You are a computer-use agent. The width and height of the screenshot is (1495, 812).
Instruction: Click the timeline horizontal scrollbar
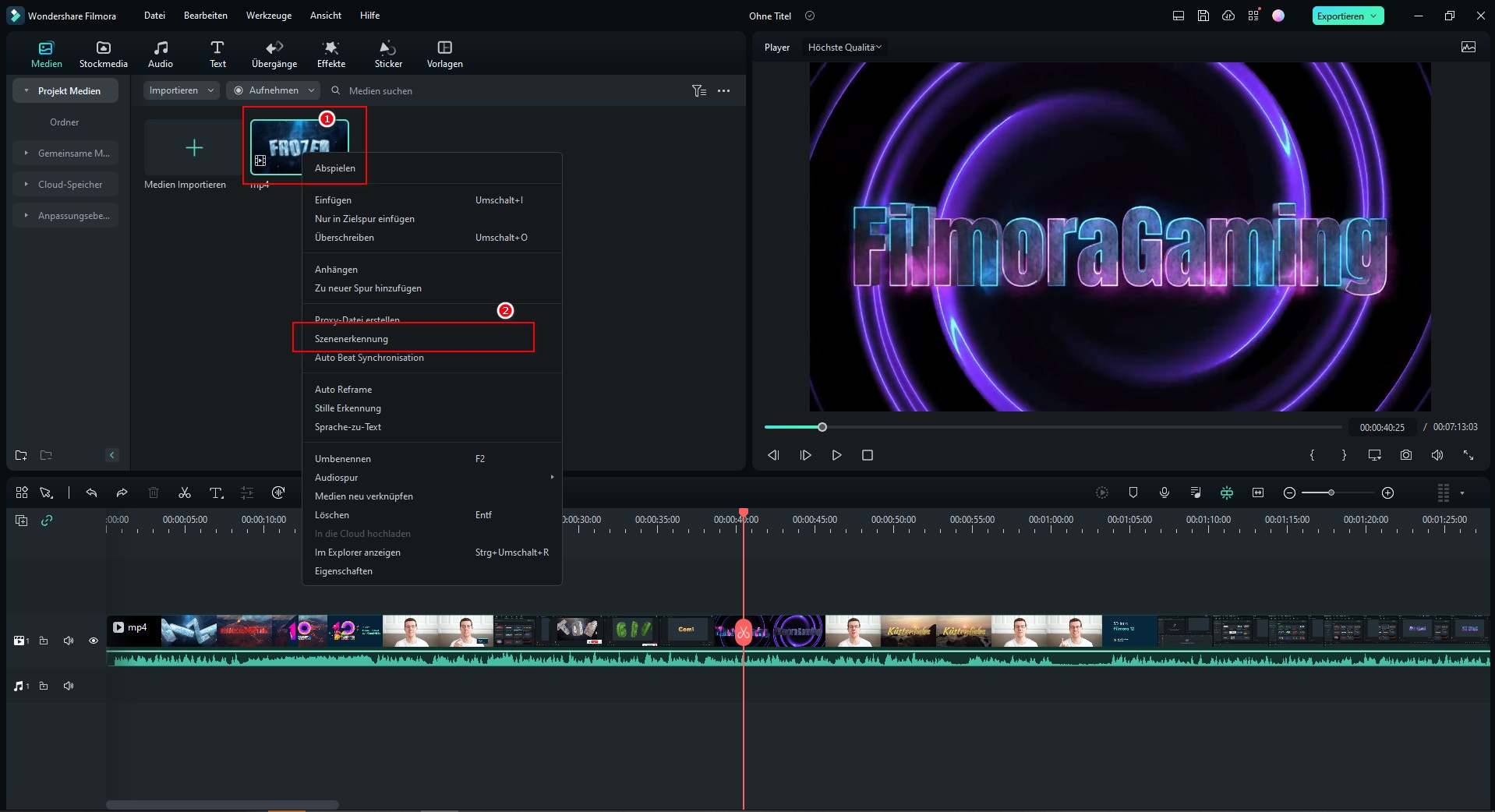222,804
